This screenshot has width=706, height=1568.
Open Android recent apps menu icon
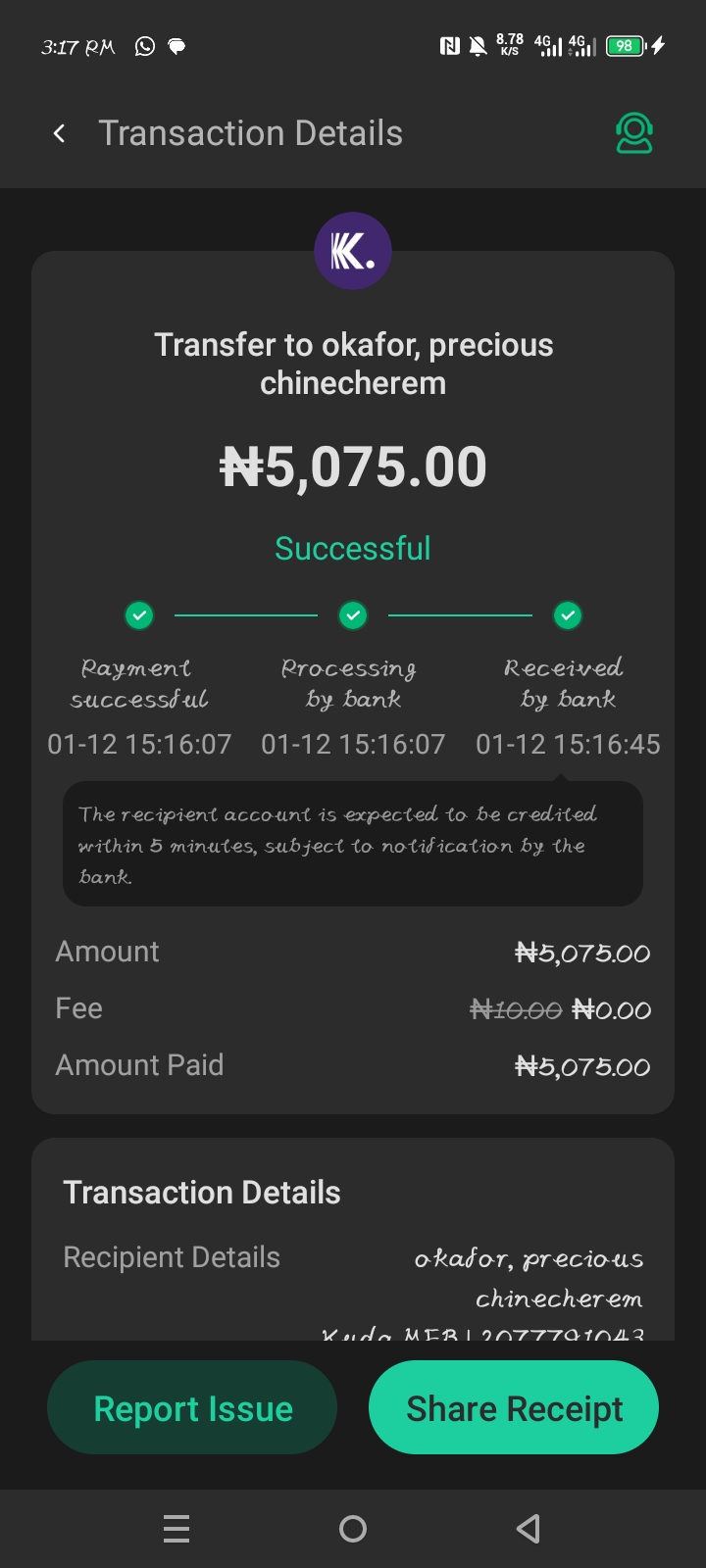pos(176,1529)
